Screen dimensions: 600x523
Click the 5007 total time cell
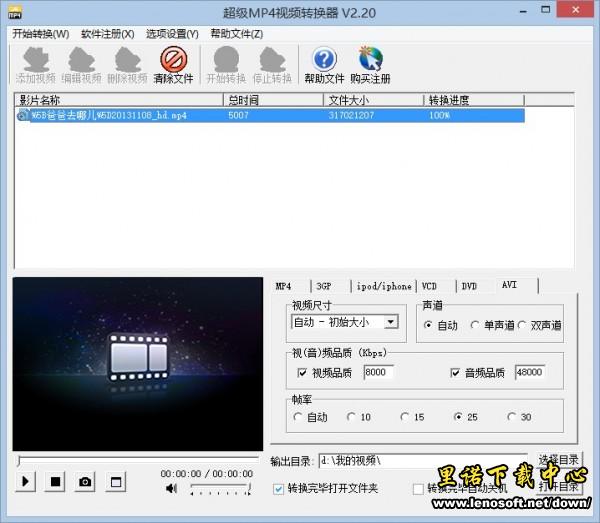coord(238,115)
